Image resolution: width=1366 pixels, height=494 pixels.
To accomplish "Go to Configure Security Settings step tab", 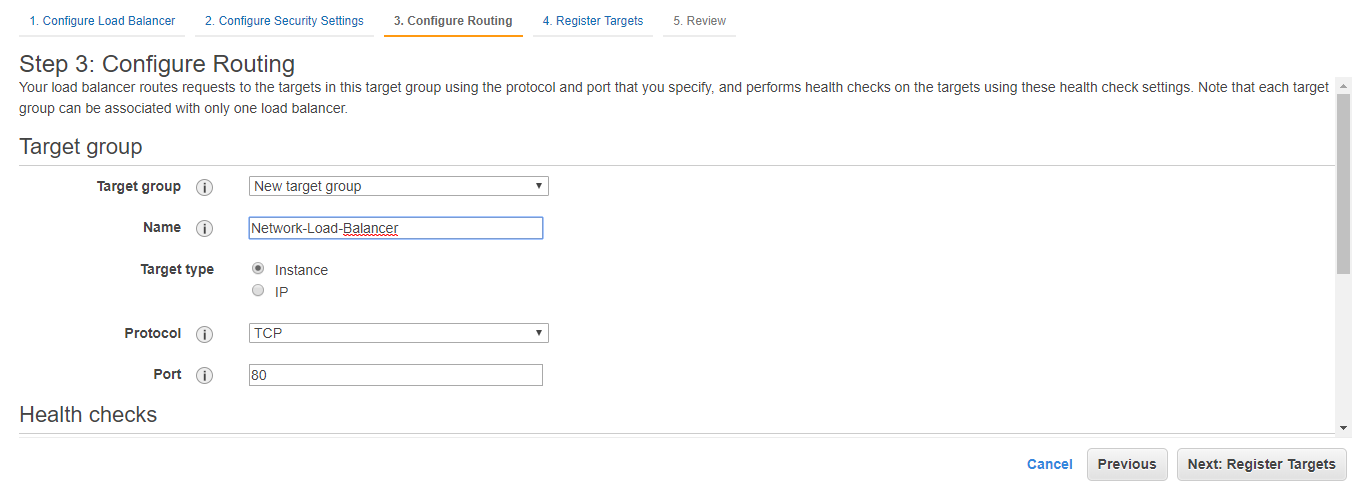I will (x=284, y=21).
